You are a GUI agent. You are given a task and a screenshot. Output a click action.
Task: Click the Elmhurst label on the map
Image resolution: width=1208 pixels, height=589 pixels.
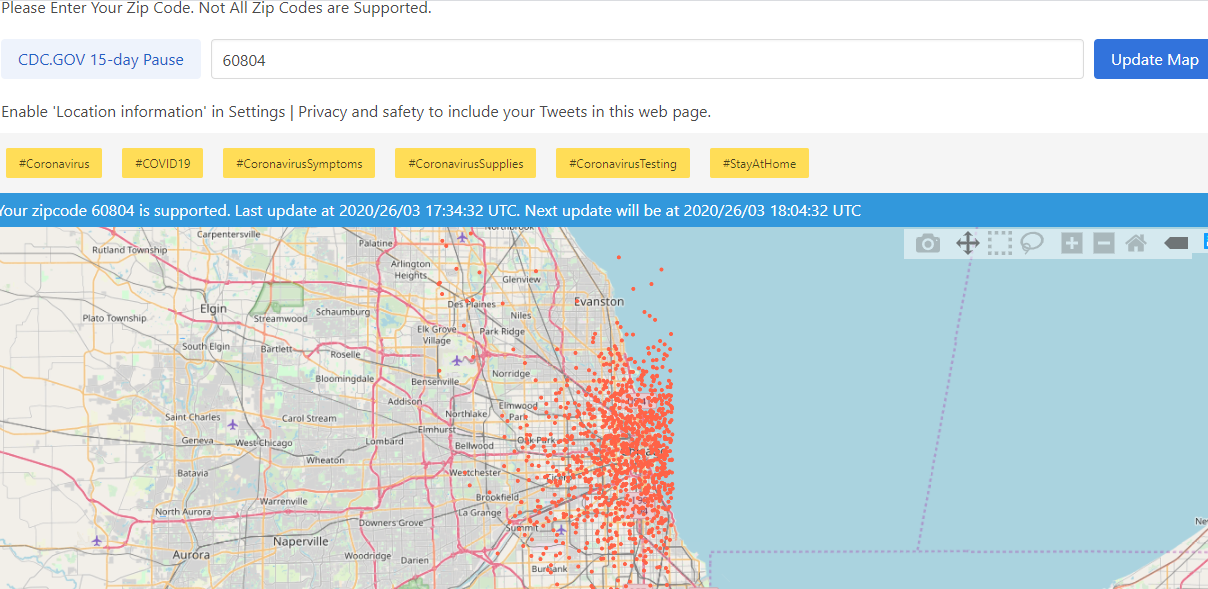pyautogui.click(x=436, y=429)
